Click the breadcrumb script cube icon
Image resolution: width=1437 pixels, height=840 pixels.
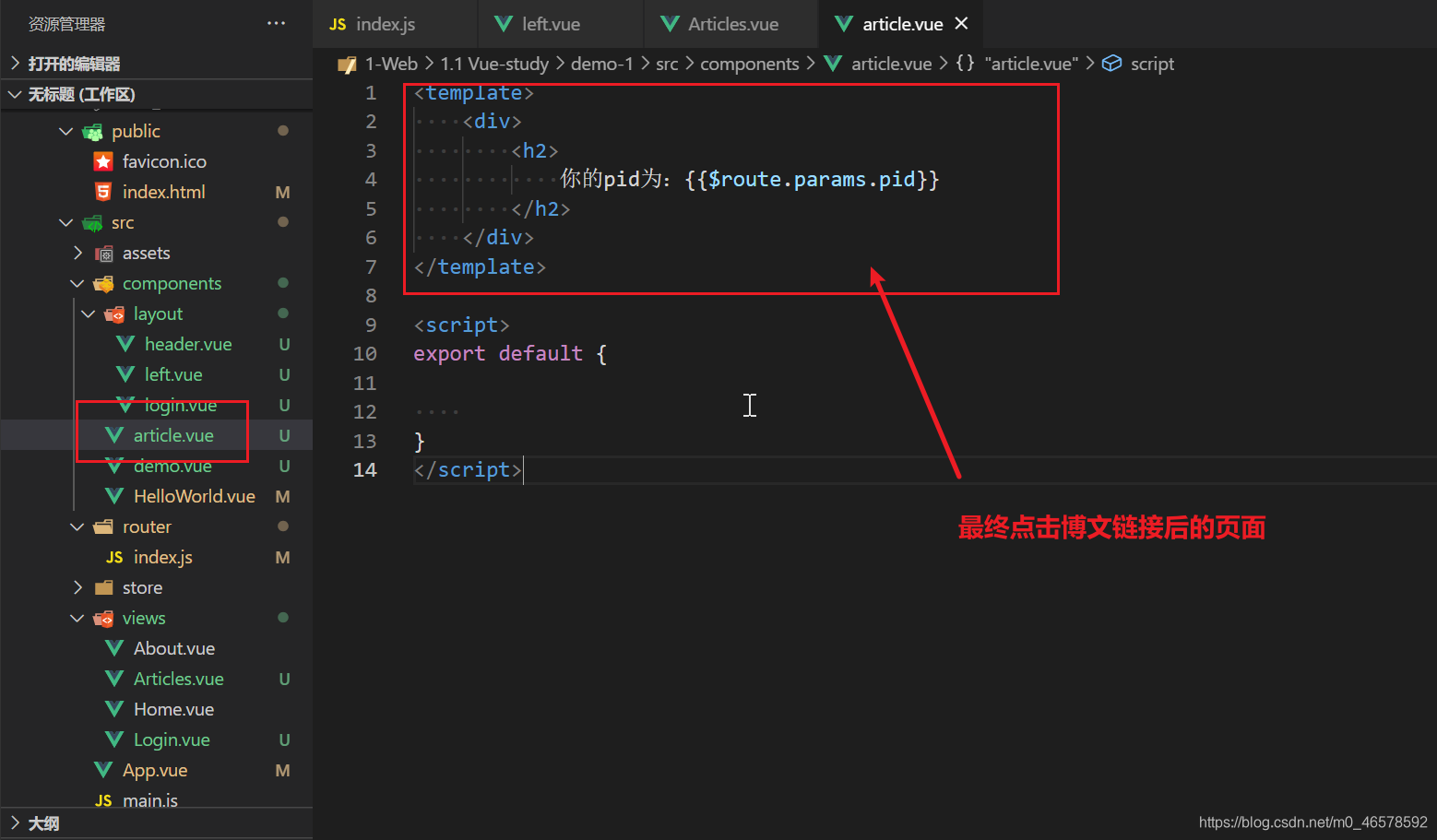(1112, 64)
